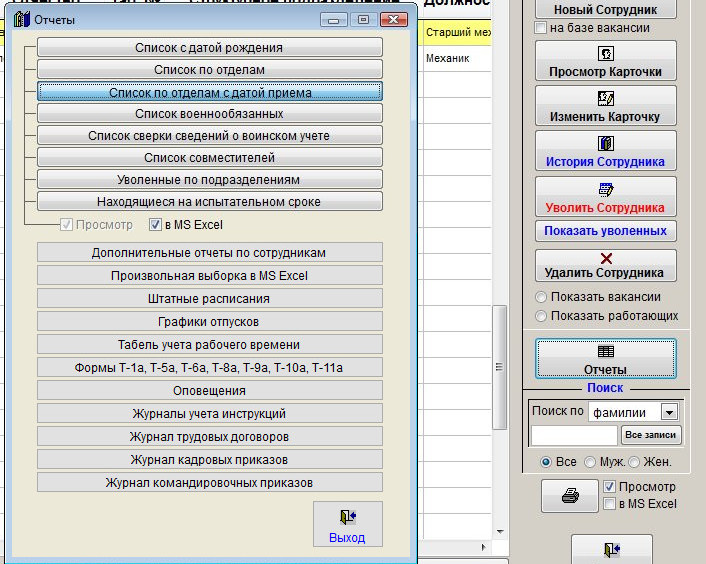Click the notepad icon on Уволить Сотрудника

click(x=606, y=190)
